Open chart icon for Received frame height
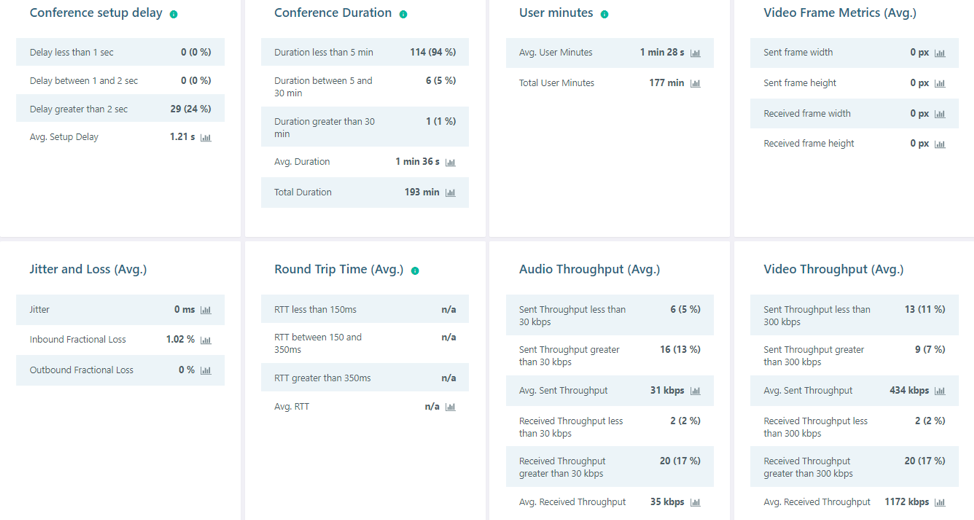Image resolution: width=974 pixels, height=520 pixels. 940,144
